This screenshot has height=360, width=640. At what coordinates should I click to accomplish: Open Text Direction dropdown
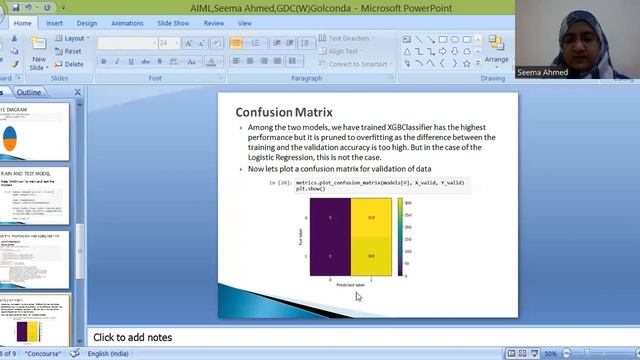tap(346, 38)
